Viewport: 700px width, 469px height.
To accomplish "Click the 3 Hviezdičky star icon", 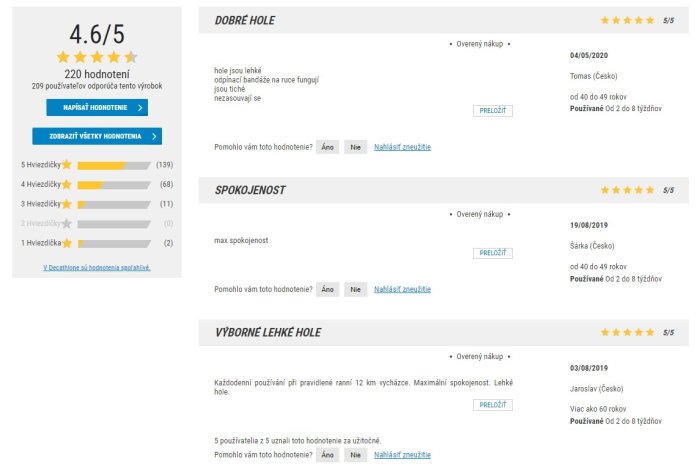I will coord(67,203).
